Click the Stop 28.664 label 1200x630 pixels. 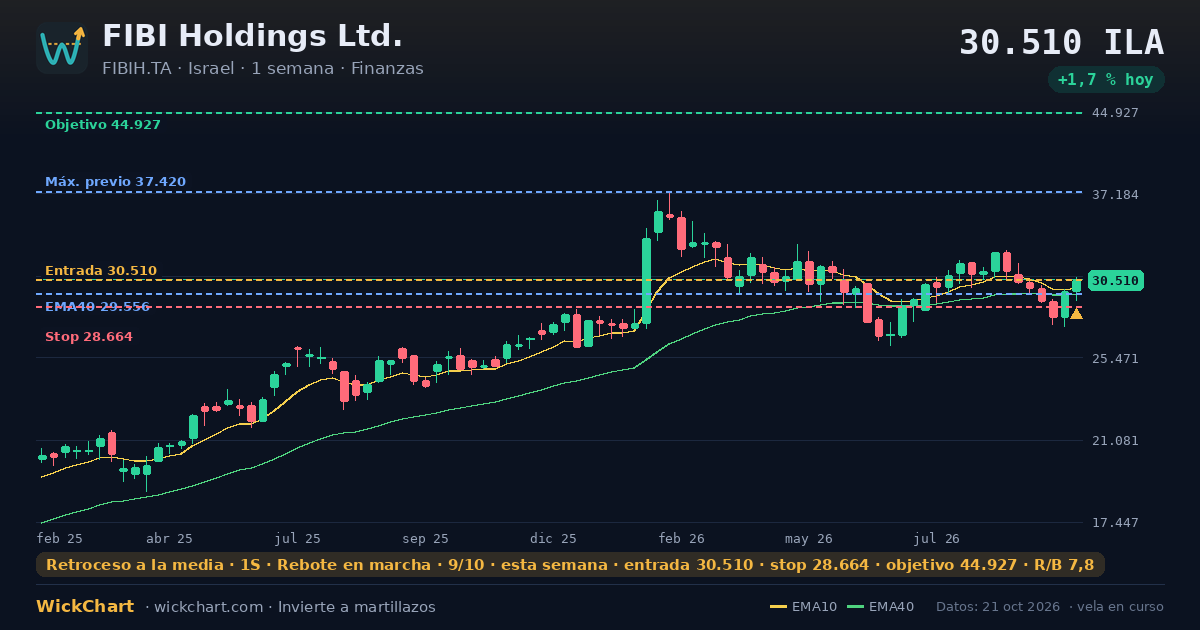pyautogui.click(x=89, y=337)
